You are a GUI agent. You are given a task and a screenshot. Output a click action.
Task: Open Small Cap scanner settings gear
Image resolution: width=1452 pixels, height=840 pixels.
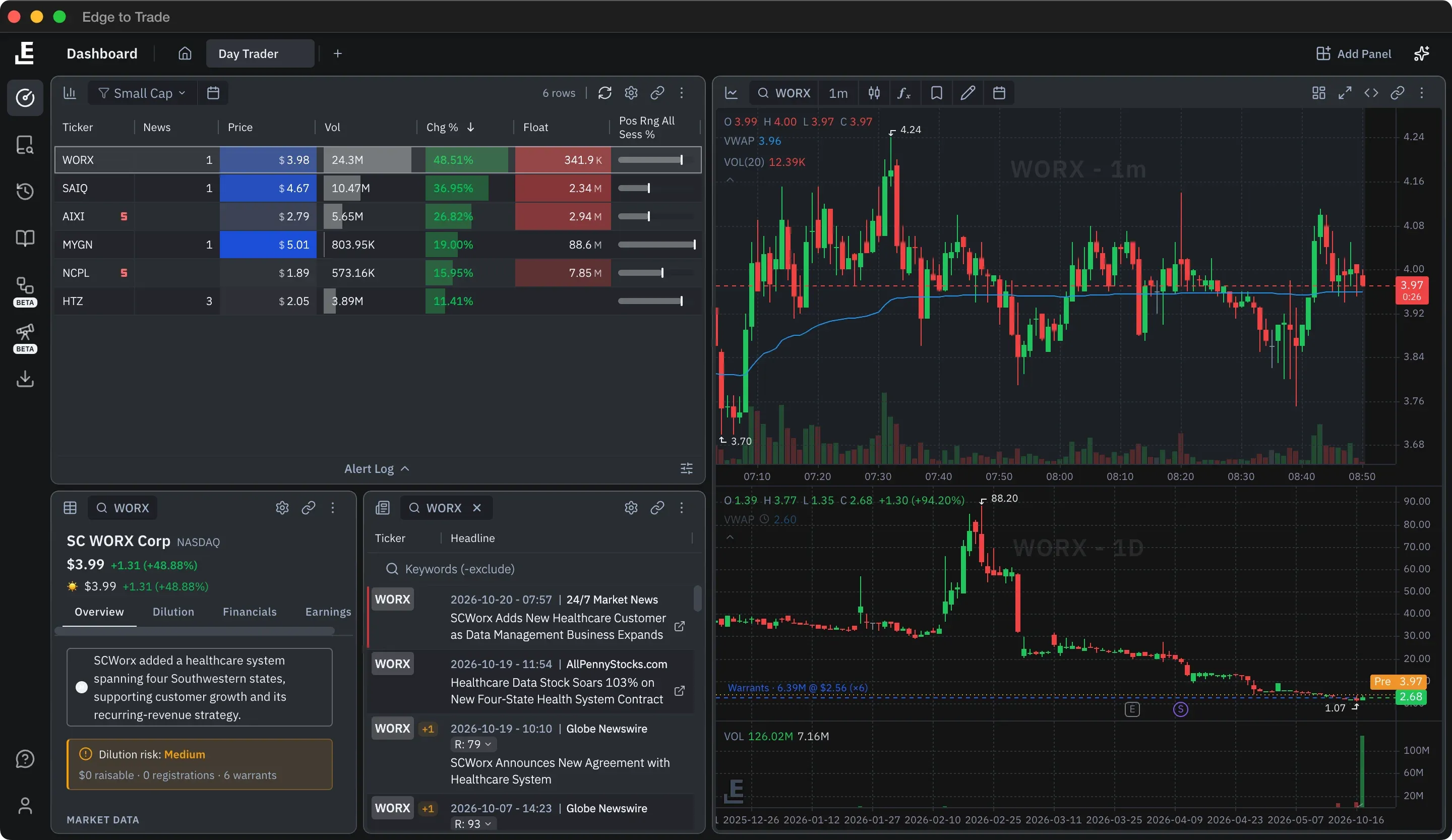(631, 93)
